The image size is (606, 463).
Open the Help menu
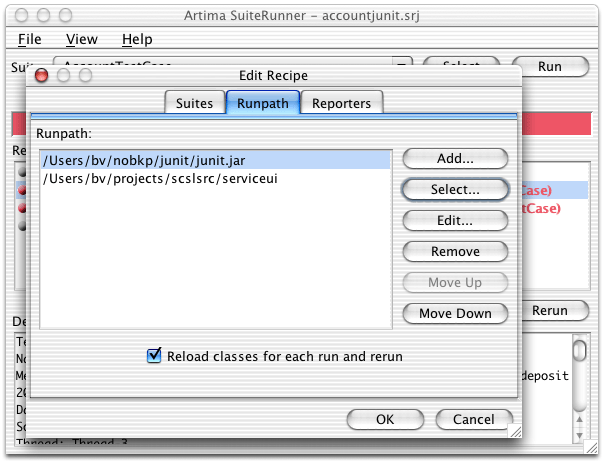[x=137, y=39]
